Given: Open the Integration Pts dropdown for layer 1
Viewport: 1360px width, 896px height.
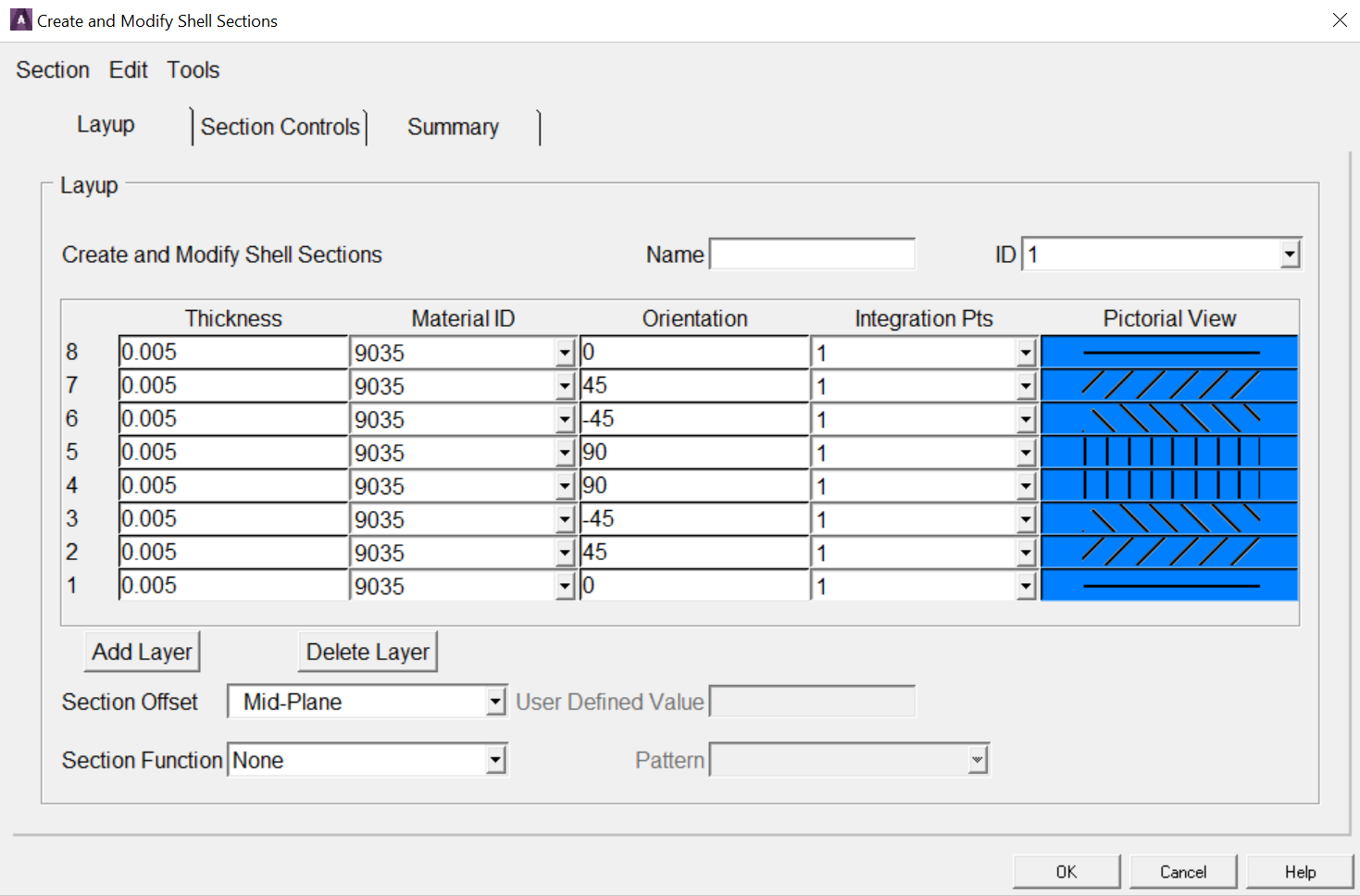Looking at the screenshot, I should 1024,585.
